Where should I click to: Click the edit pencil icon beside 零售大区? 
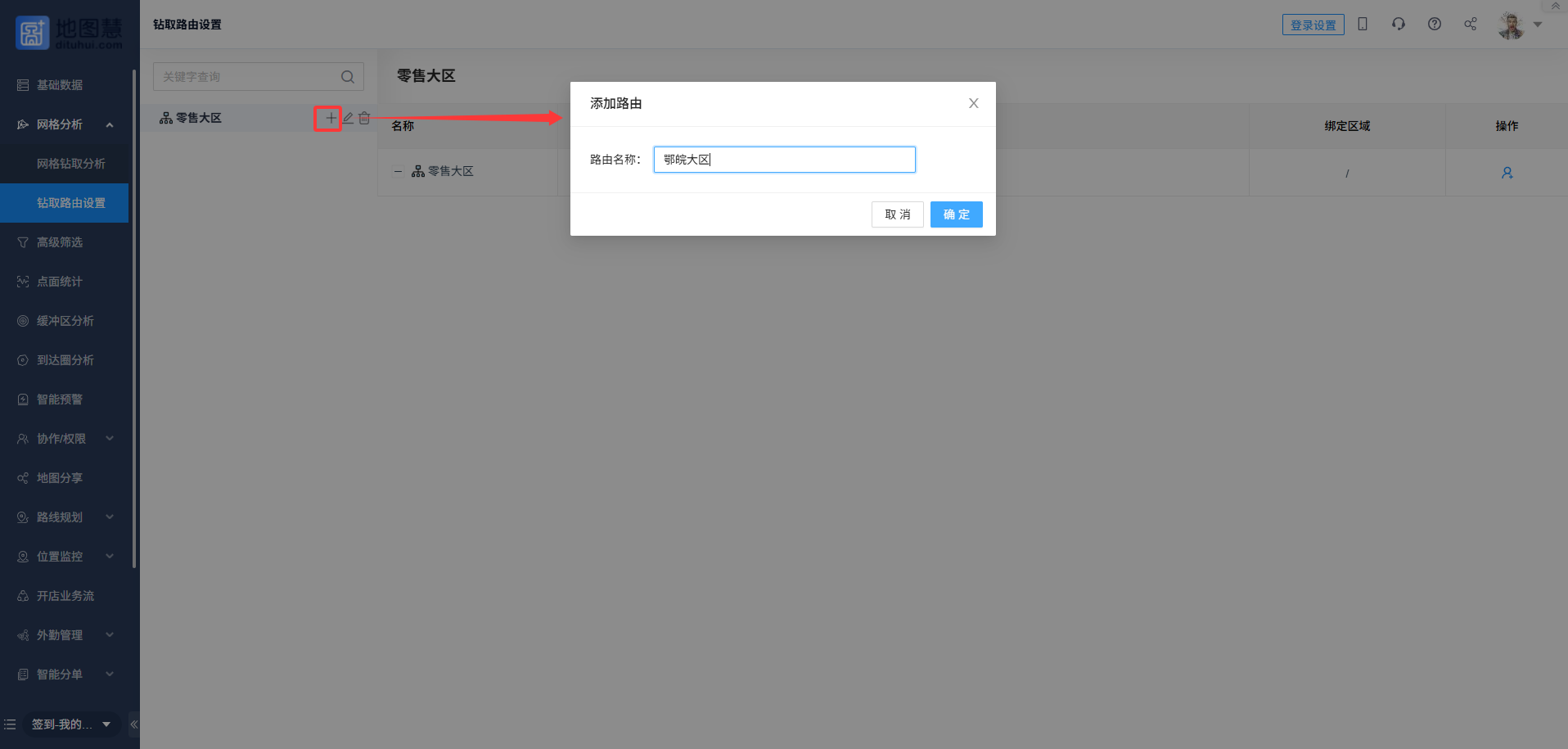click(x=348, y=118)
